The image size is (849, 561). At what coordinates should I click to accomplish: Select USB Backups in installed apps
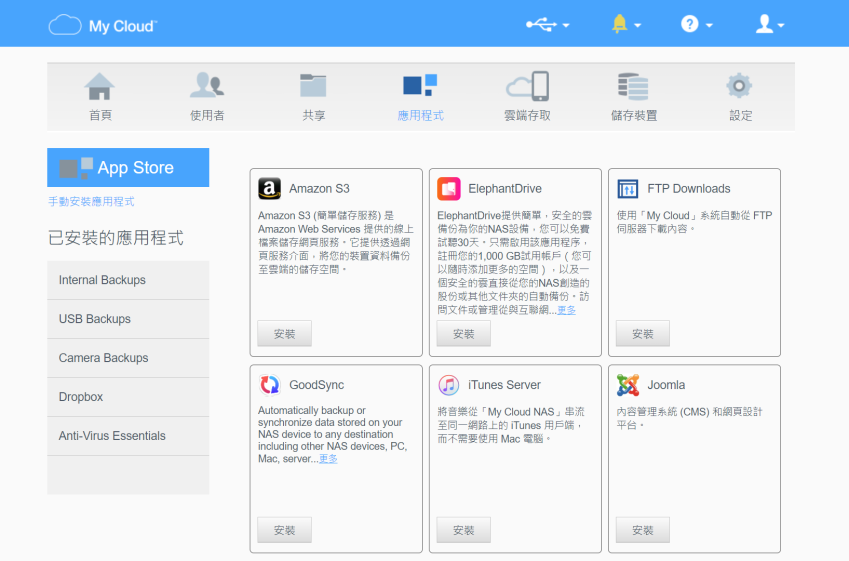coord(128,319)
